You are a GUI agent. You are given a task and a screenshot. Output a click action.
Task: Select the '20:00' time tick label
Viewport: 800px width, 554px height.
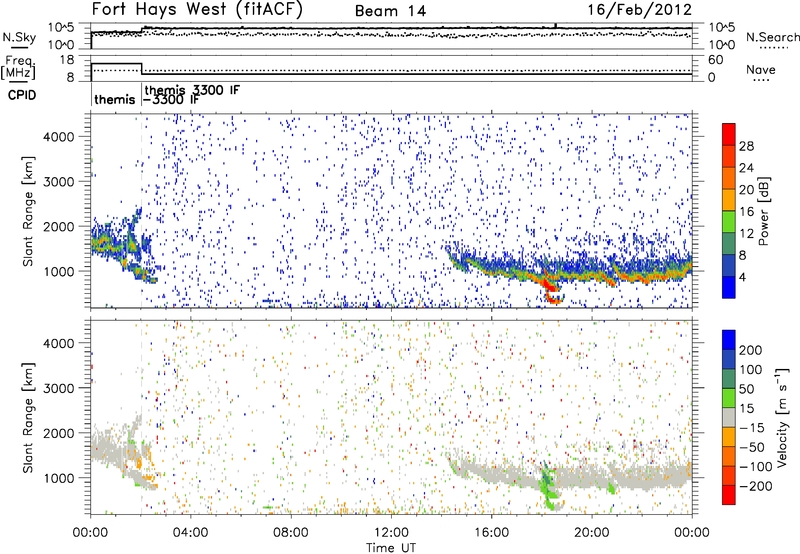(x=591, y=533)
